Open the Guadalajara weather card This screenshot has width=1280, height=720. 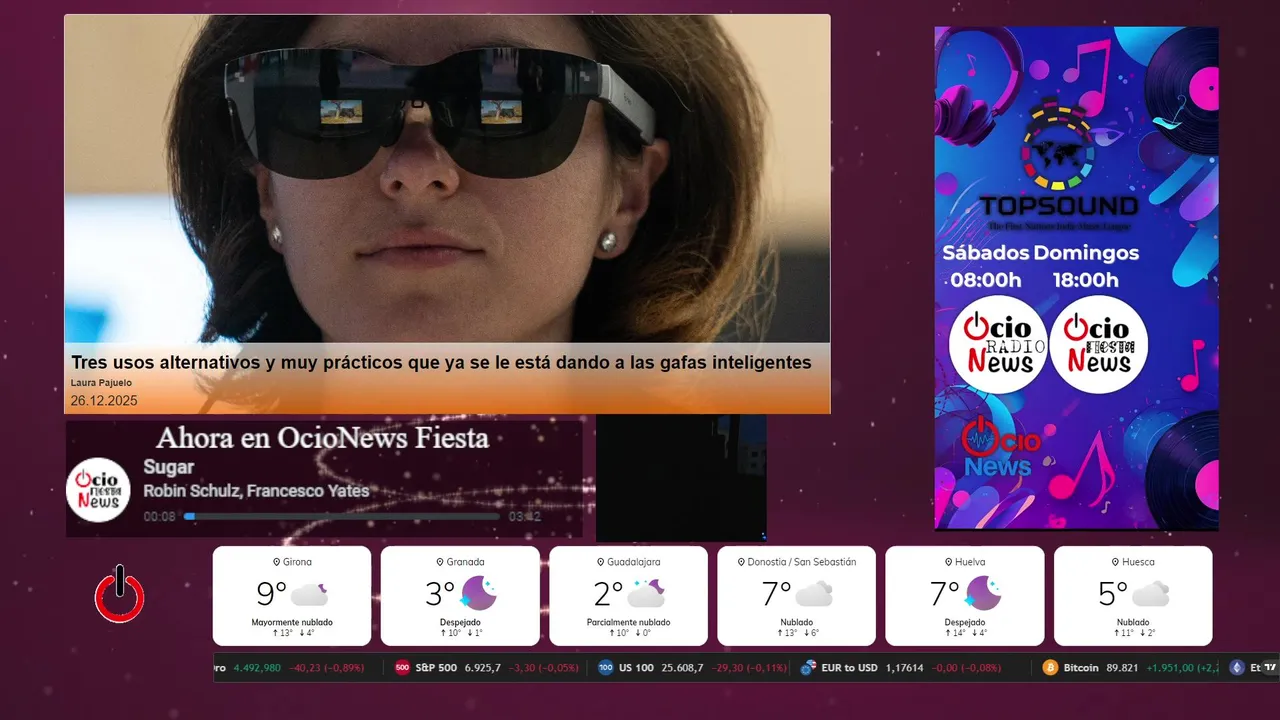629,596
